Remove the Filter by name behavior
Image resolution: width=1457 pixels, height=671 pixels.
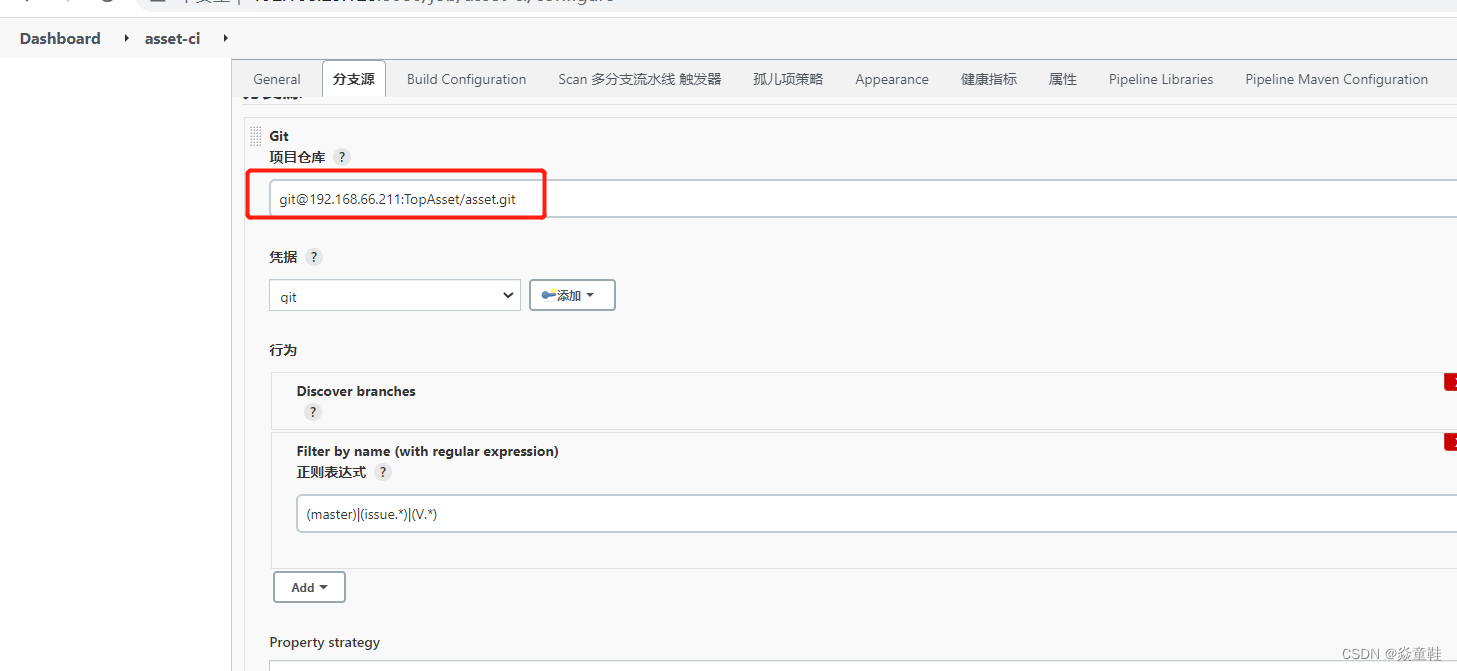[x=1451, y=441]
